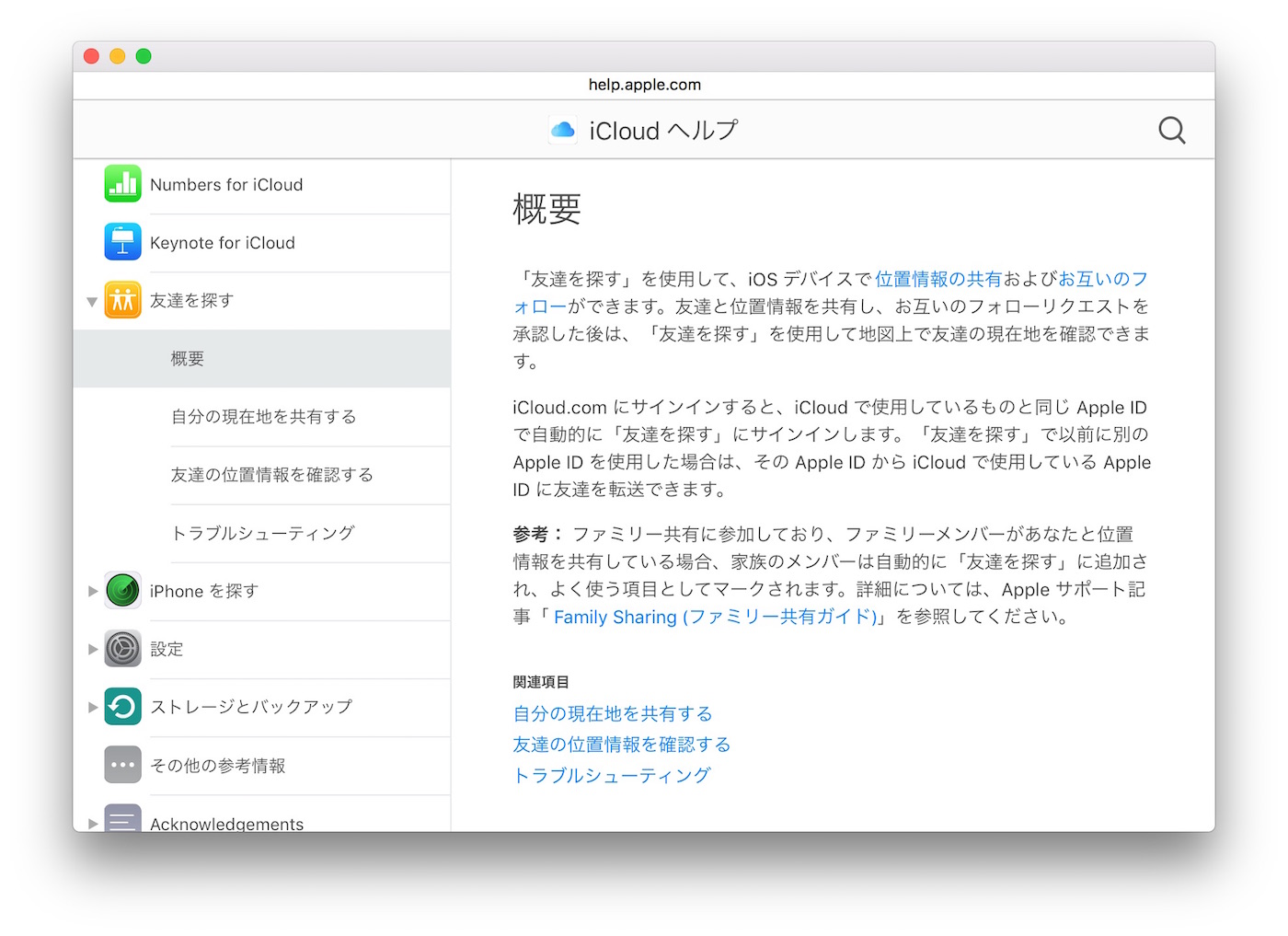Collapse the 友達を探す section triangle
This screenshot has height=936, width=1288.
[x=92, y=301]
